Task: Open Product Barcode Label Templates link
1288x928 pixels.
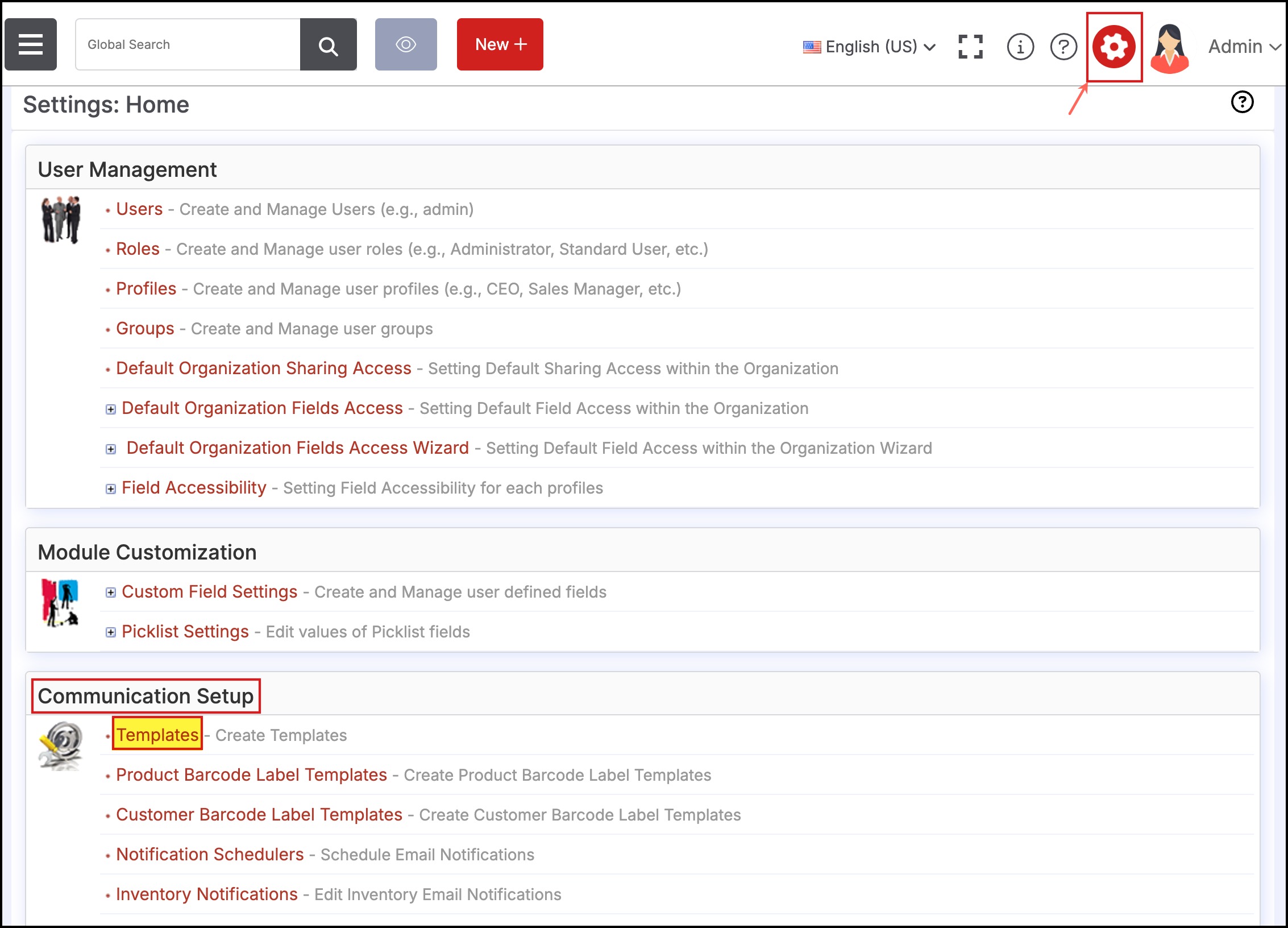Action: [251, 775]
